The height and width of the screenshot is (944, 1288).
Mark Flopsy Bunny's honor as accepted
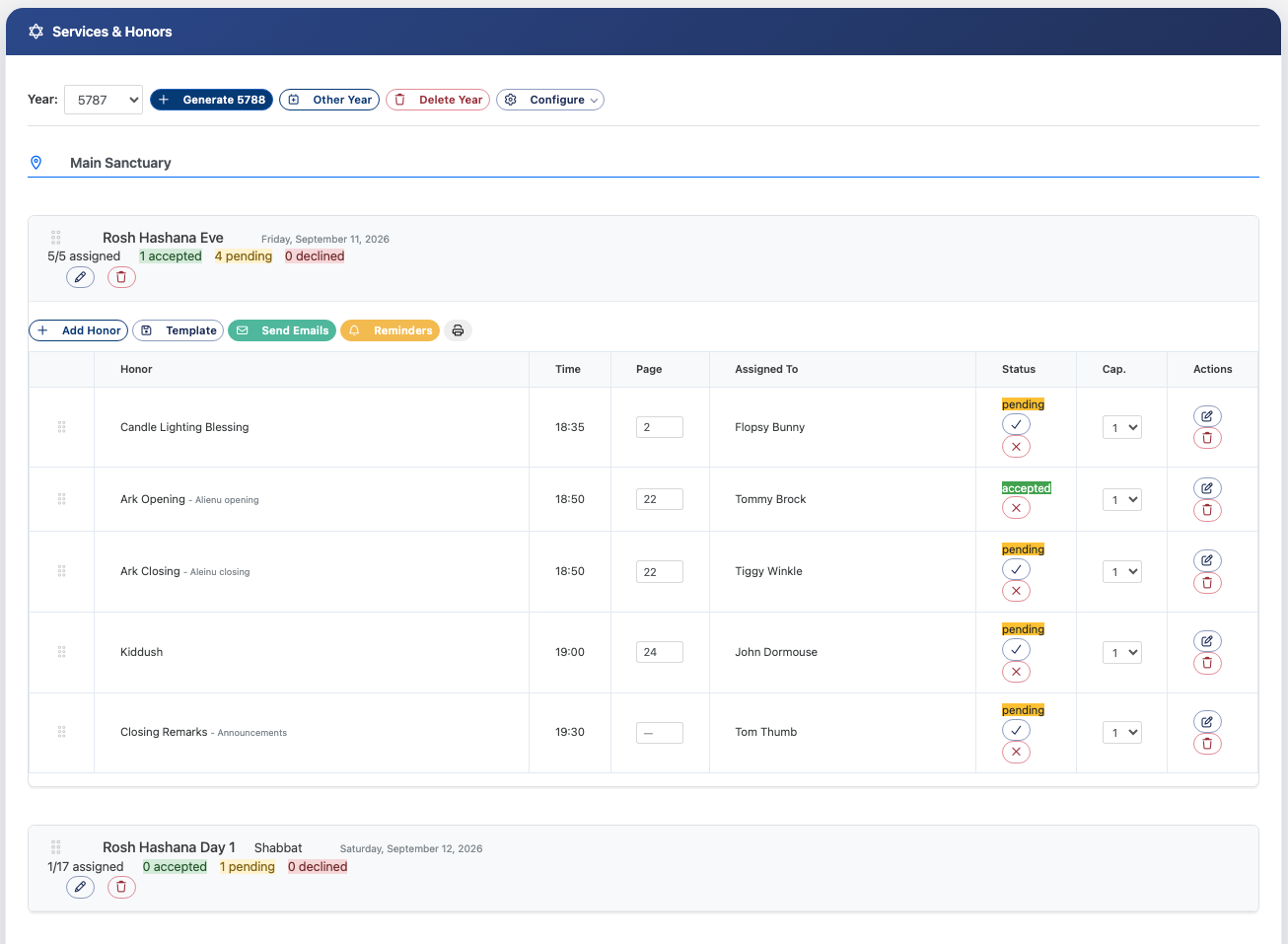pyautogui.click(x=1016, y=424)
